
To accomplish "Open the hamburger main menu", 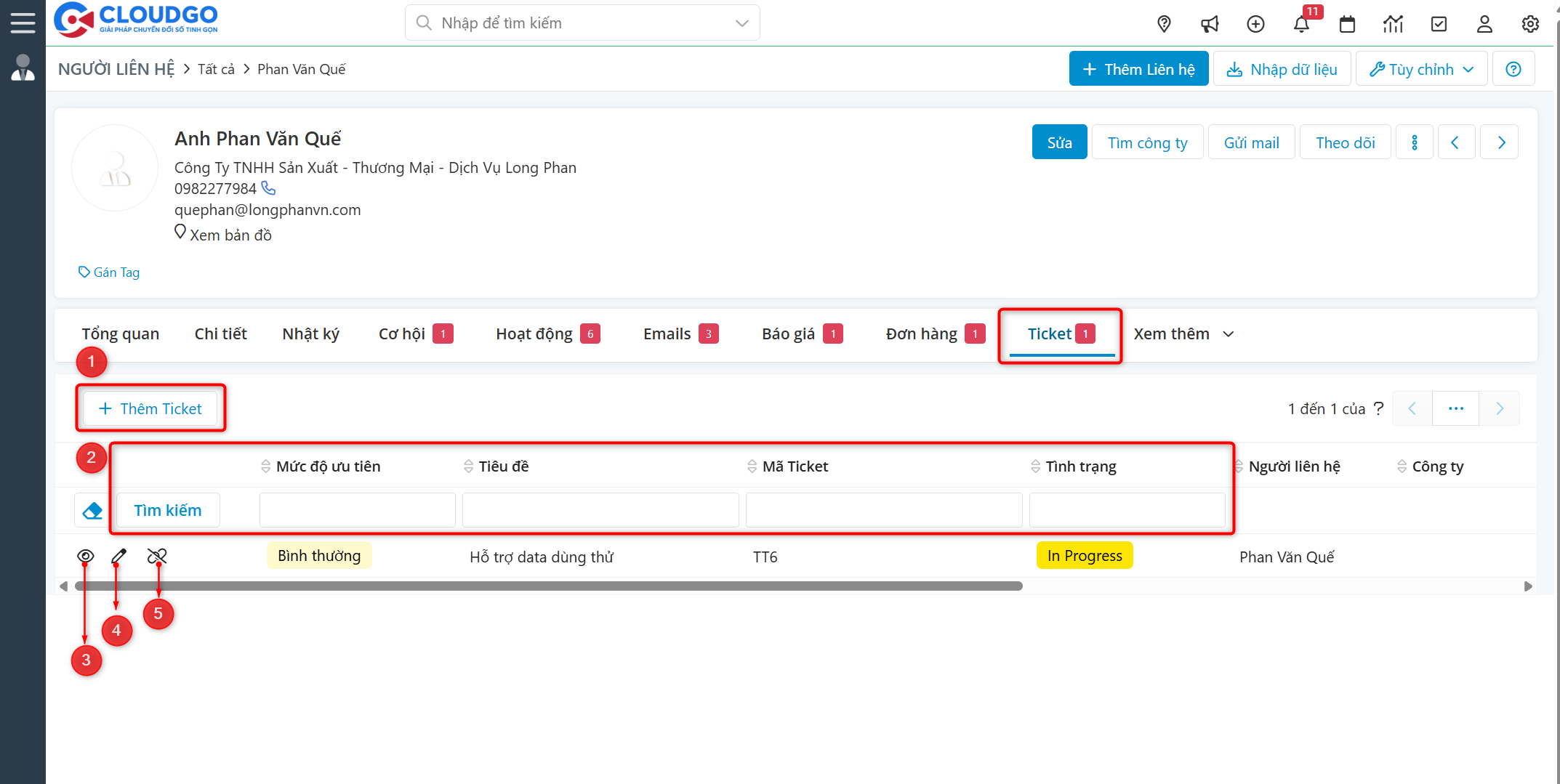I will [x=23, y=23].
